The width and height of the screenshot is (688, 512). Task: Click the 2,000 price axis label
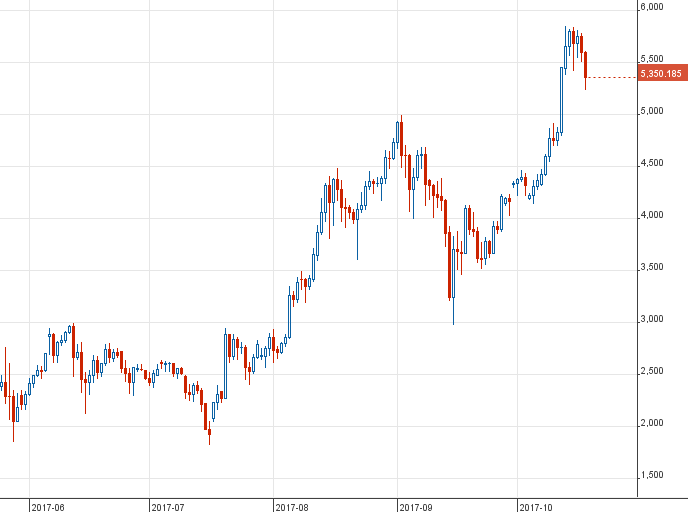click(x=652, y=423)
